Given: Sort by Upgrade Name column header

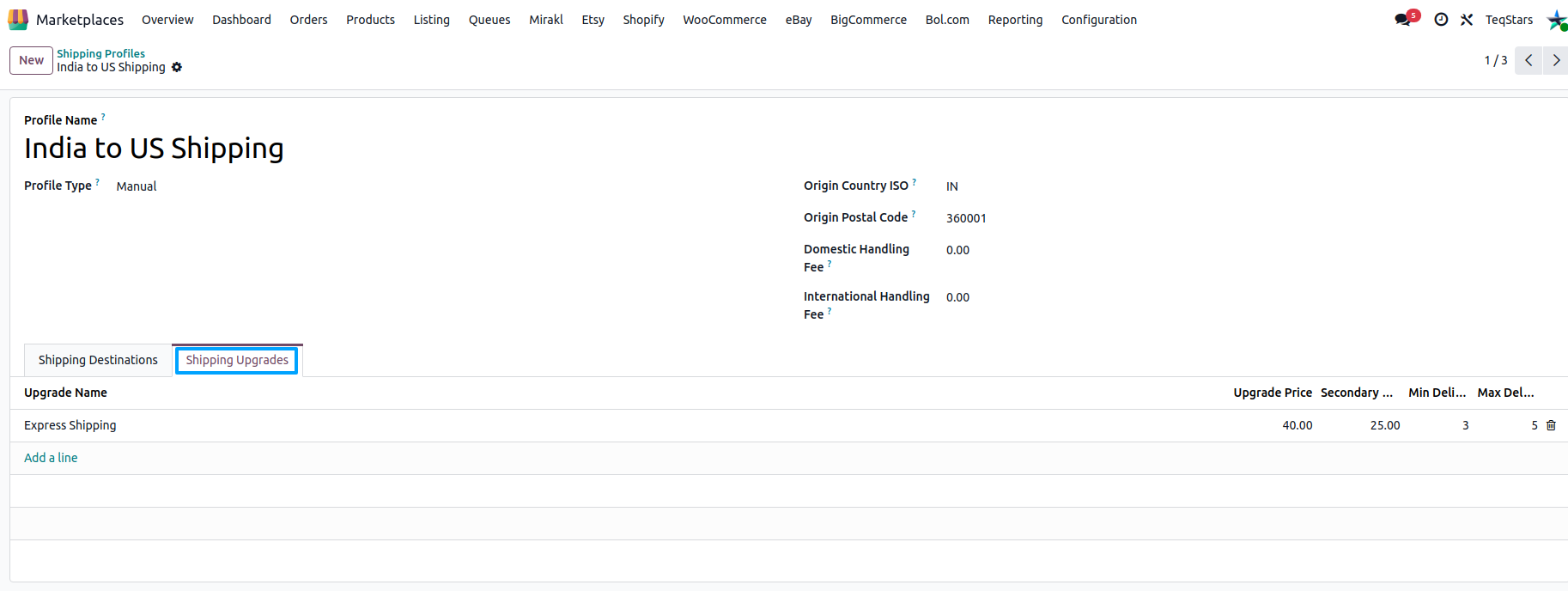Looking at the screenshot, I should click(x=65, y=393).
